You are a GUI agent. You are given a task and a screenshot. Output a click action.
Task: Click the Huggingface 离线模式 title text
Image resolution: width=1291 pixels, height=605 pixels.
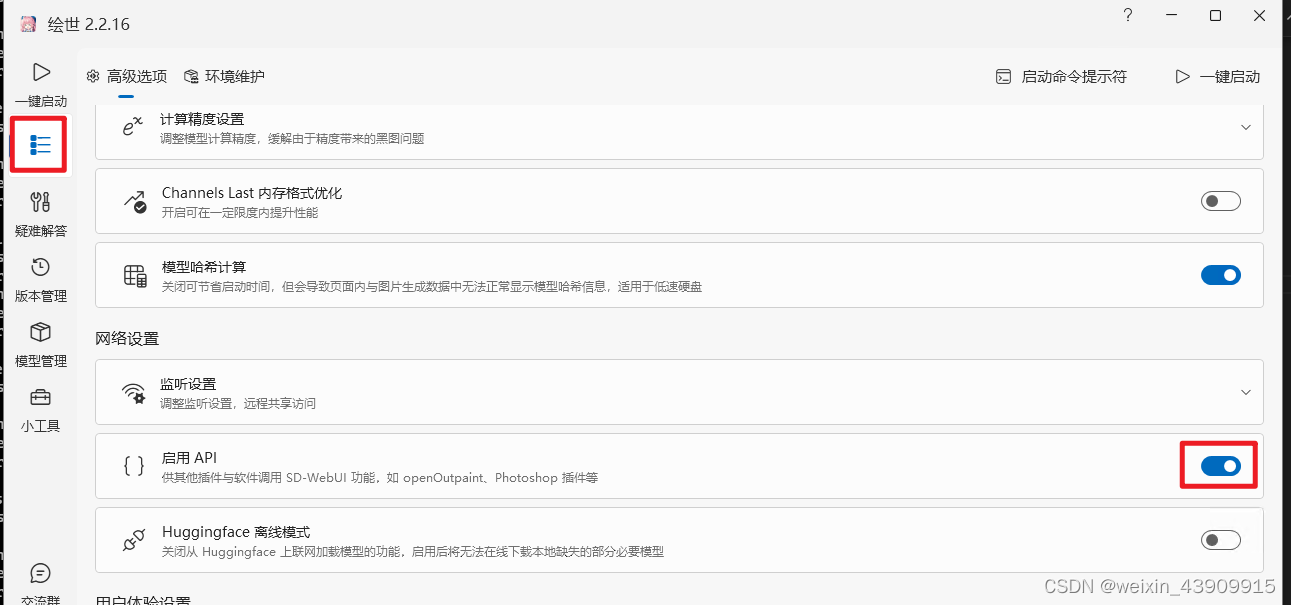tap(236, 532)
